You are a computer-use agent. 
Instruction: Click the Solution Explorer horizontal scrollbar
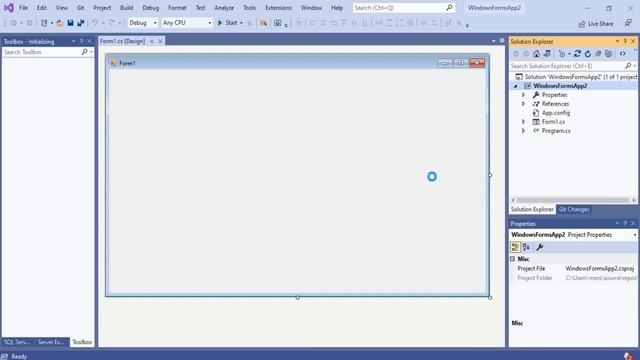coord(573,200)
